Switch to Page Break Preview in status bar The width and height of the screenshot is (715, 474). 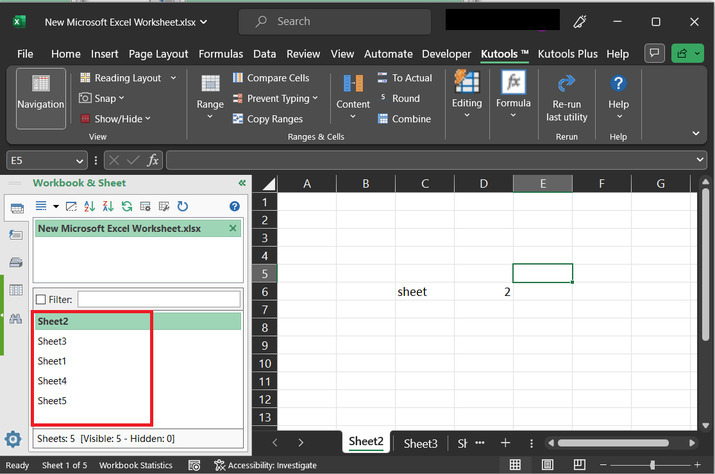pos(579,465)
